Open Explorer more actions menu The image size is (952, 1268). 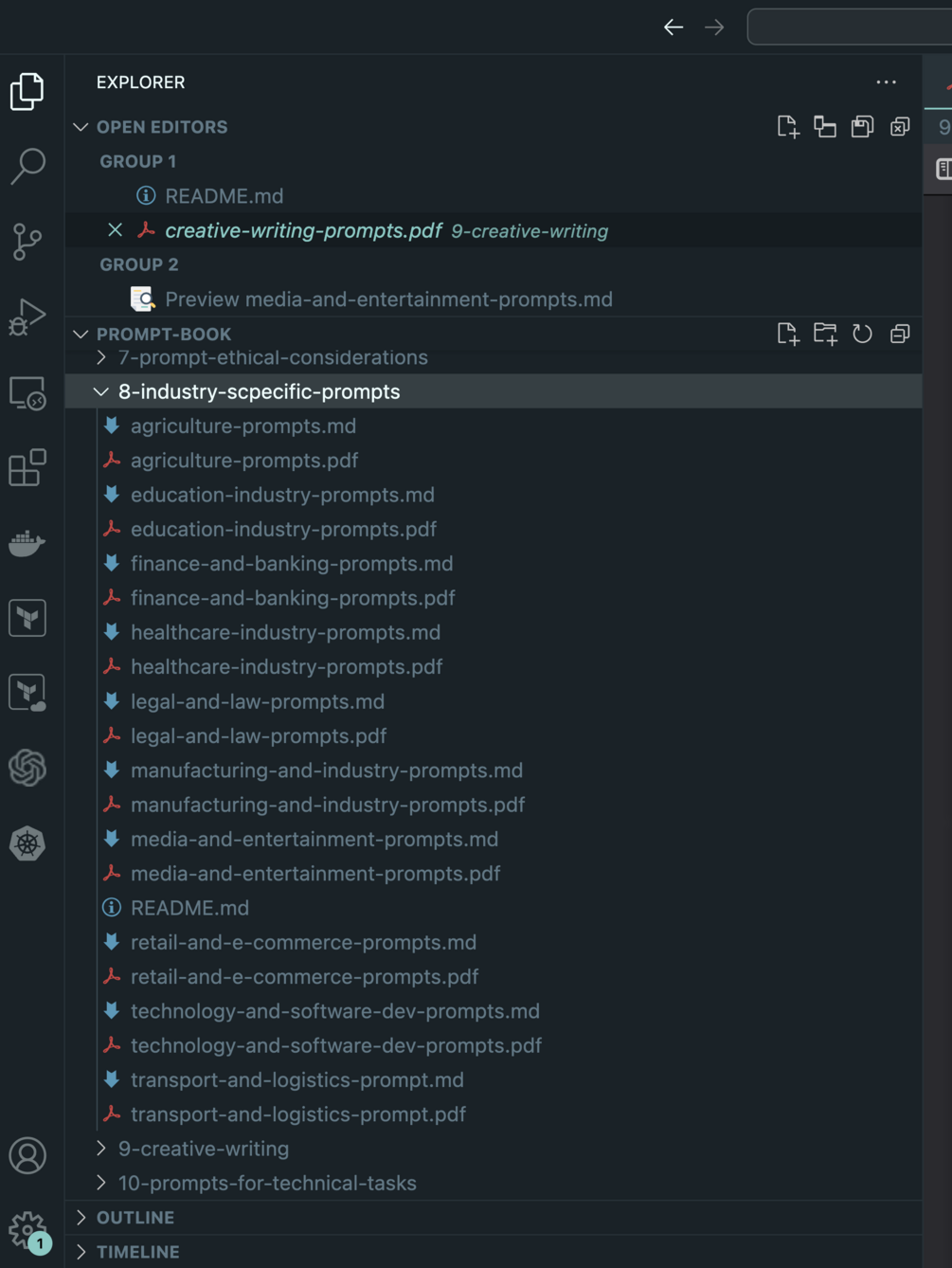pos(886,82)
